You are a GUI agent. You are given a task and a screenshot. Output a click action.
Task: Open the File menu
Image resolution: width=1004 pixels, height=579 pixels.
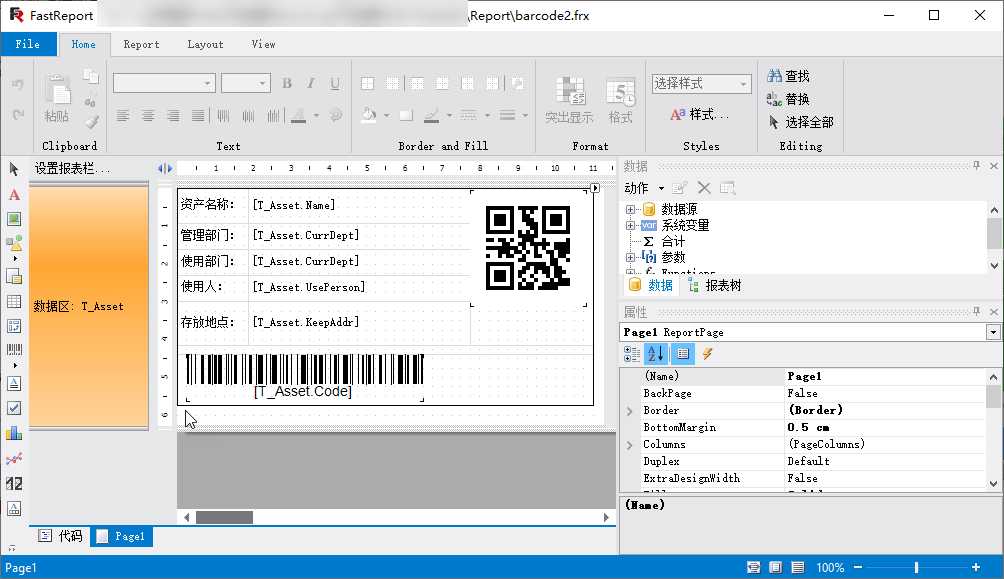[28, 44]
